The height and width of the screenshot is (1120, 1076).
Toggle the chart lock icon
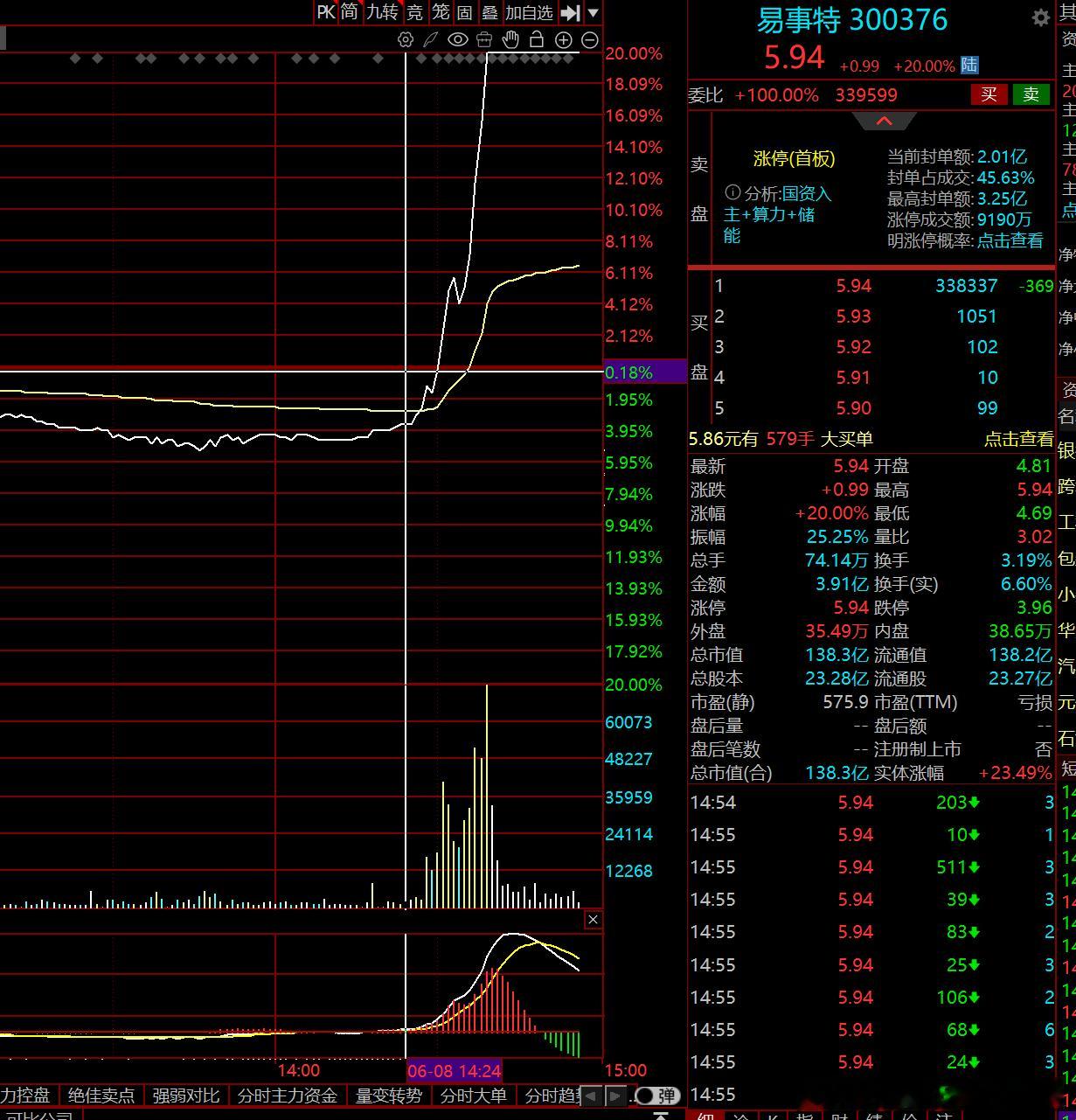tap(537, 39)
